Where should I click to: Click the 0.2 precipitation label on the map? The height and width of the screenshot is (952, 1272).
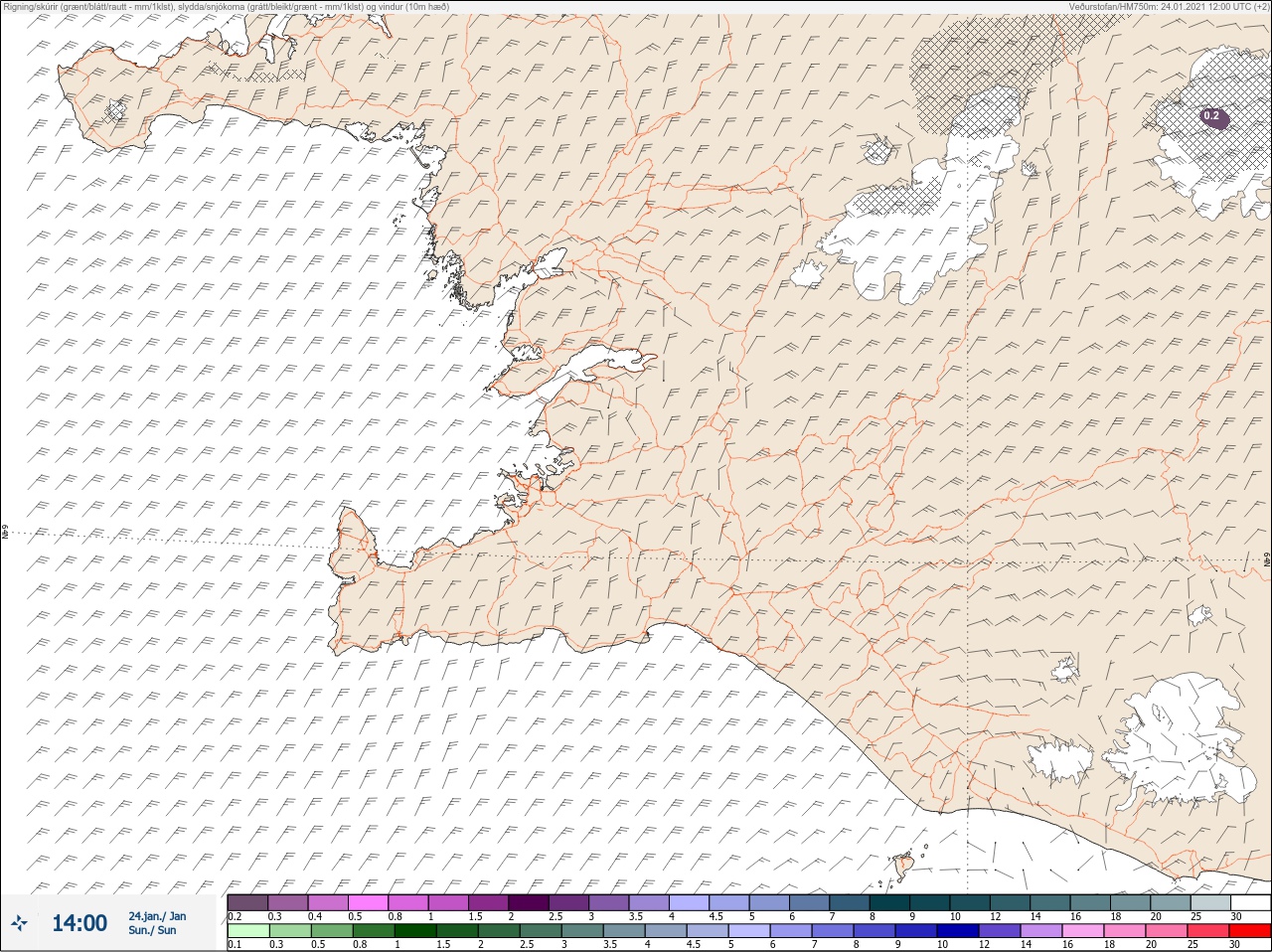click(1211, 116)
